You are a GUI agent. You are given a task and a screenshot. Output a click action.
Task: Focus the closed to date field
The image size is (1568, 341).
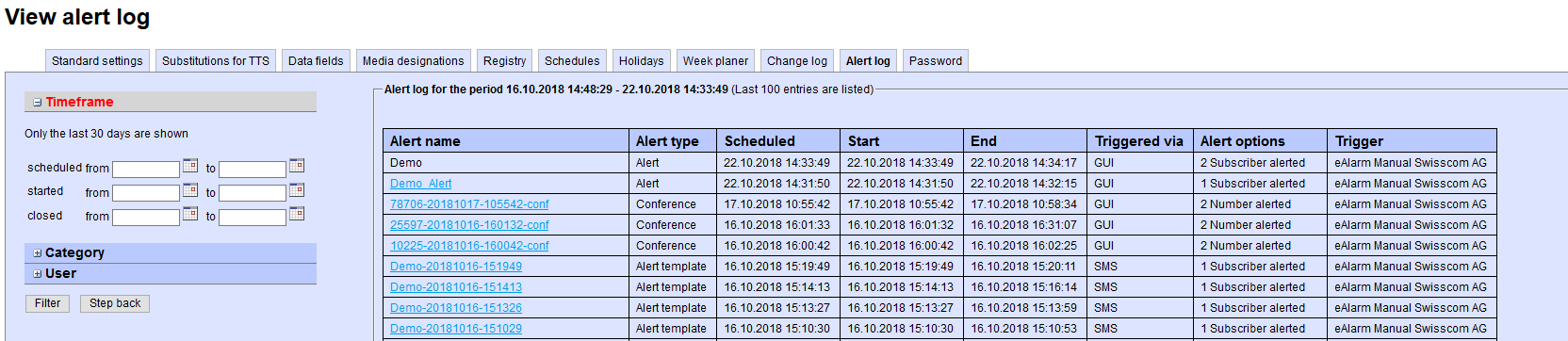click(x=253, y=218)
